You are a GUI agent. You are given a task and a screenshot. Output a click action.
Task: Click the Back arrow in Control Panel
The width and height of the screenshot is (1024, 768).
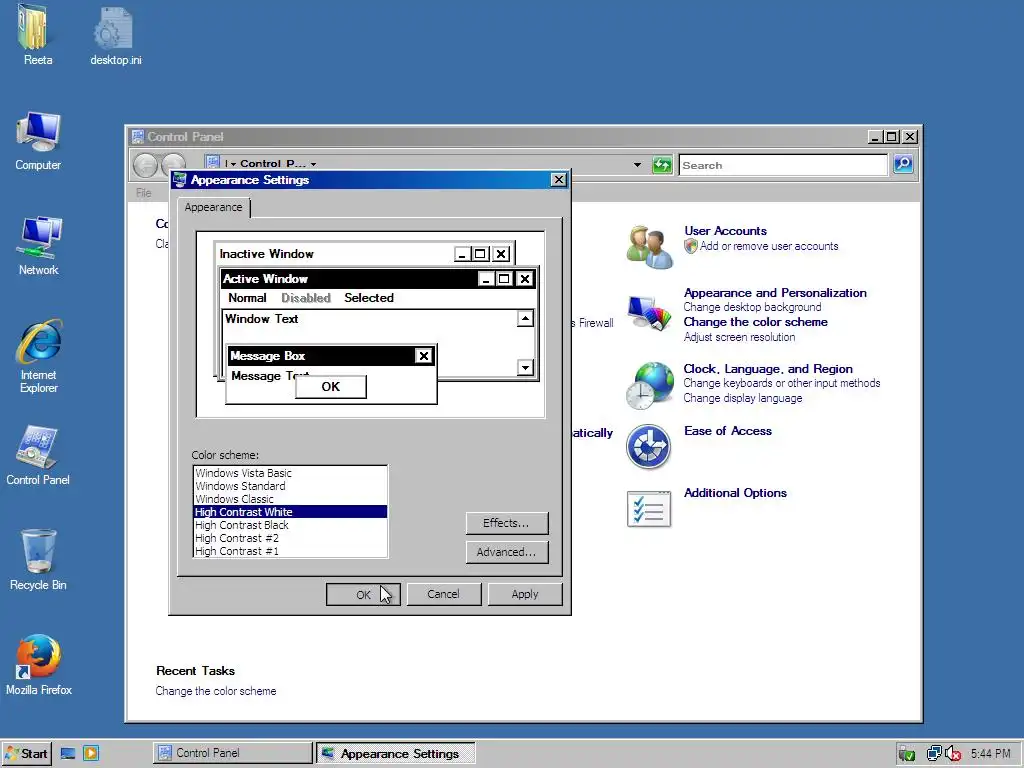[x=145, y=165]
